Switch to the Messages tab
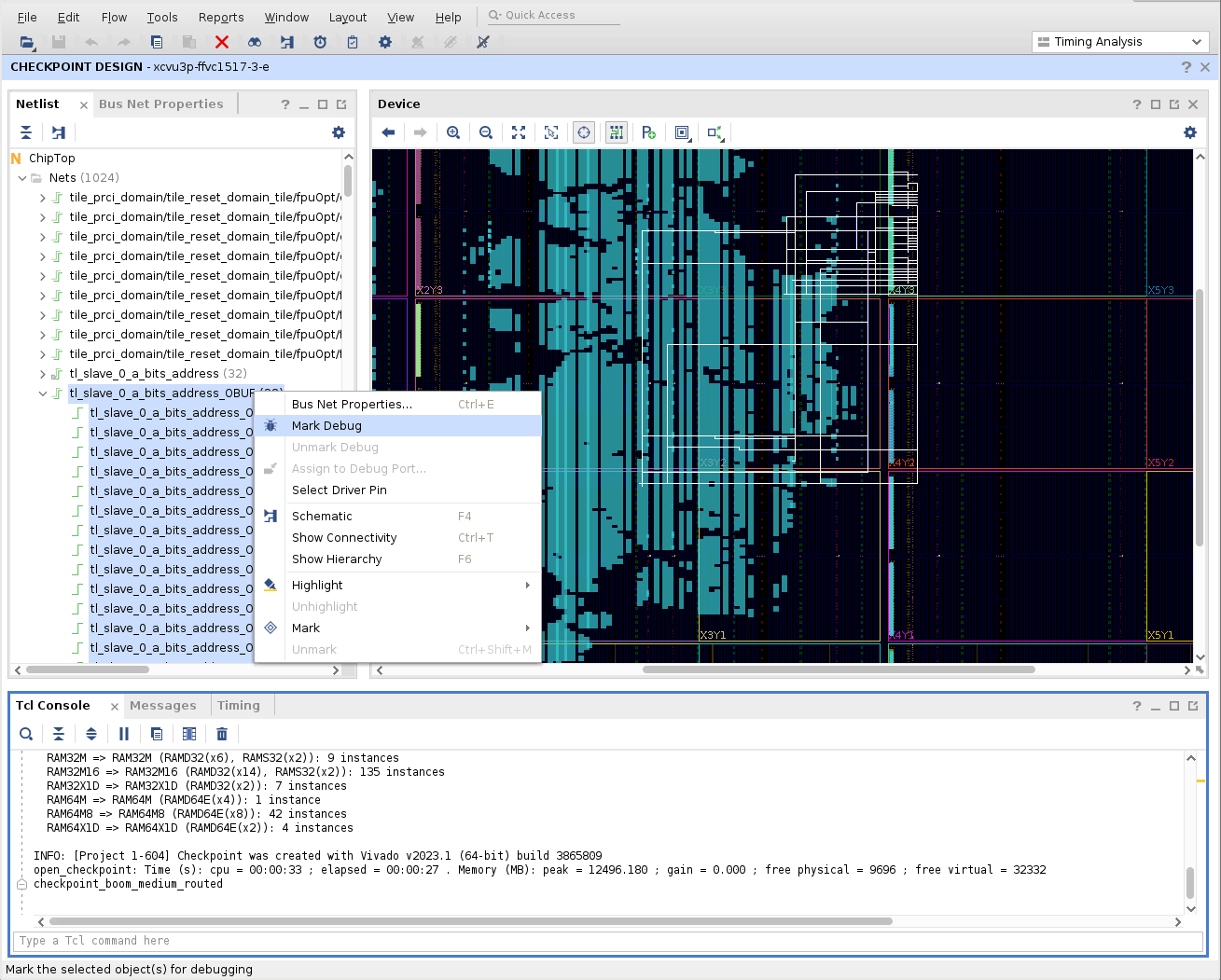The height and width of the screenshot is (980, 1221). tap(163, 706)
